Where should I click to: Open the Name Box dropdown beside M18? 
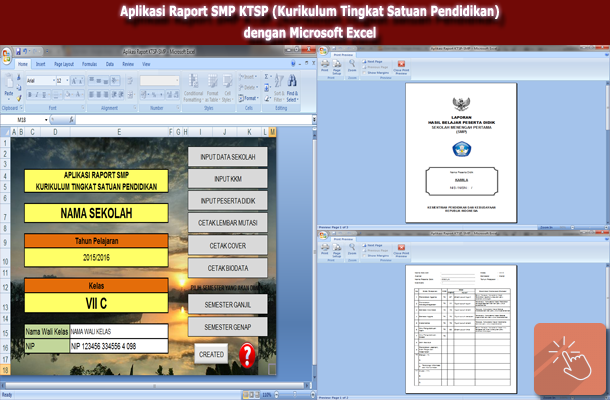click(x=46, y=120)
